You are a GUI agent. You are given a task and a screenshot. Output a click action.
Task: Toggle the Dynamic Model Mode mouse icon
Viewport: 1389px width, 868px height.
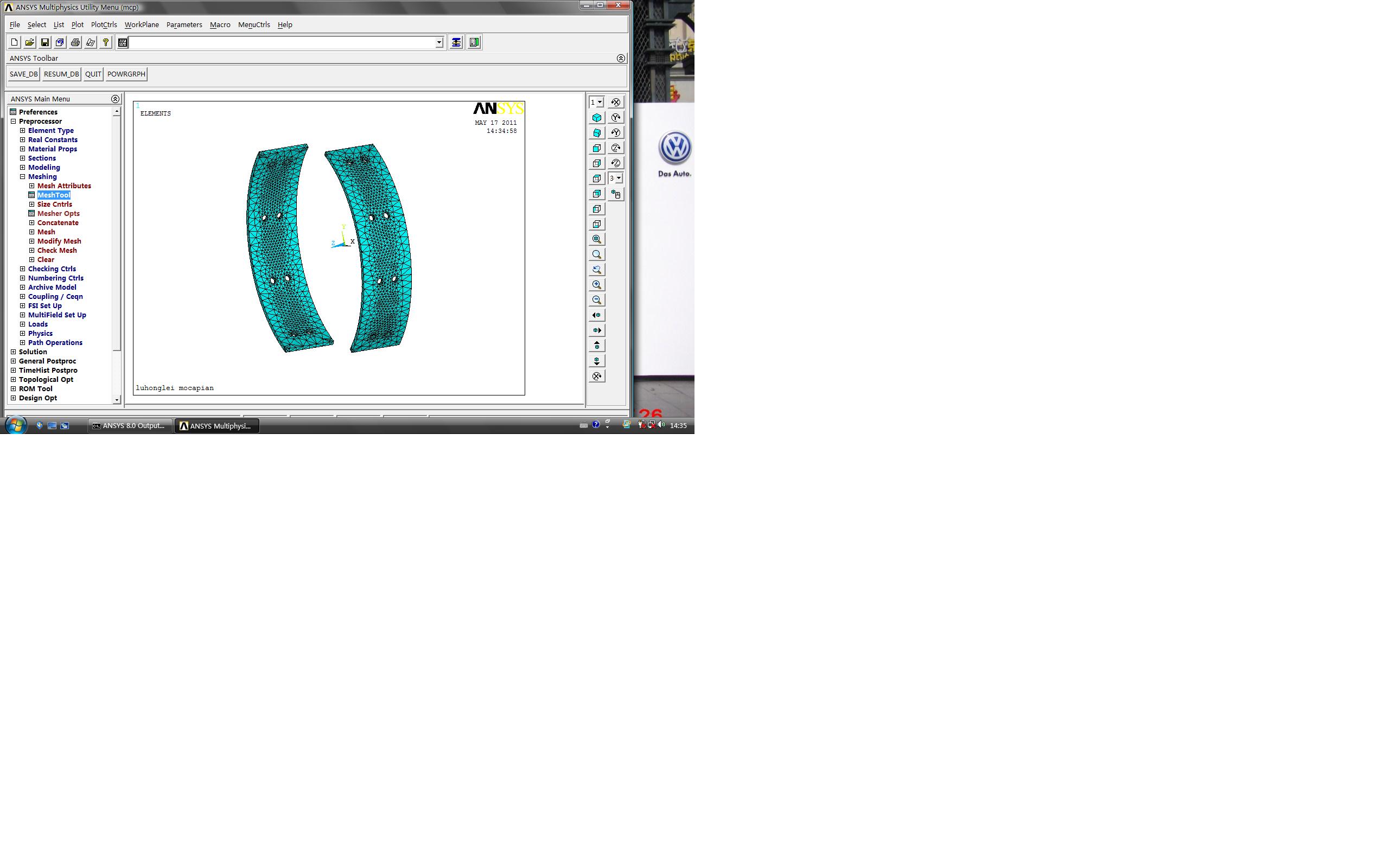(615, 194)
